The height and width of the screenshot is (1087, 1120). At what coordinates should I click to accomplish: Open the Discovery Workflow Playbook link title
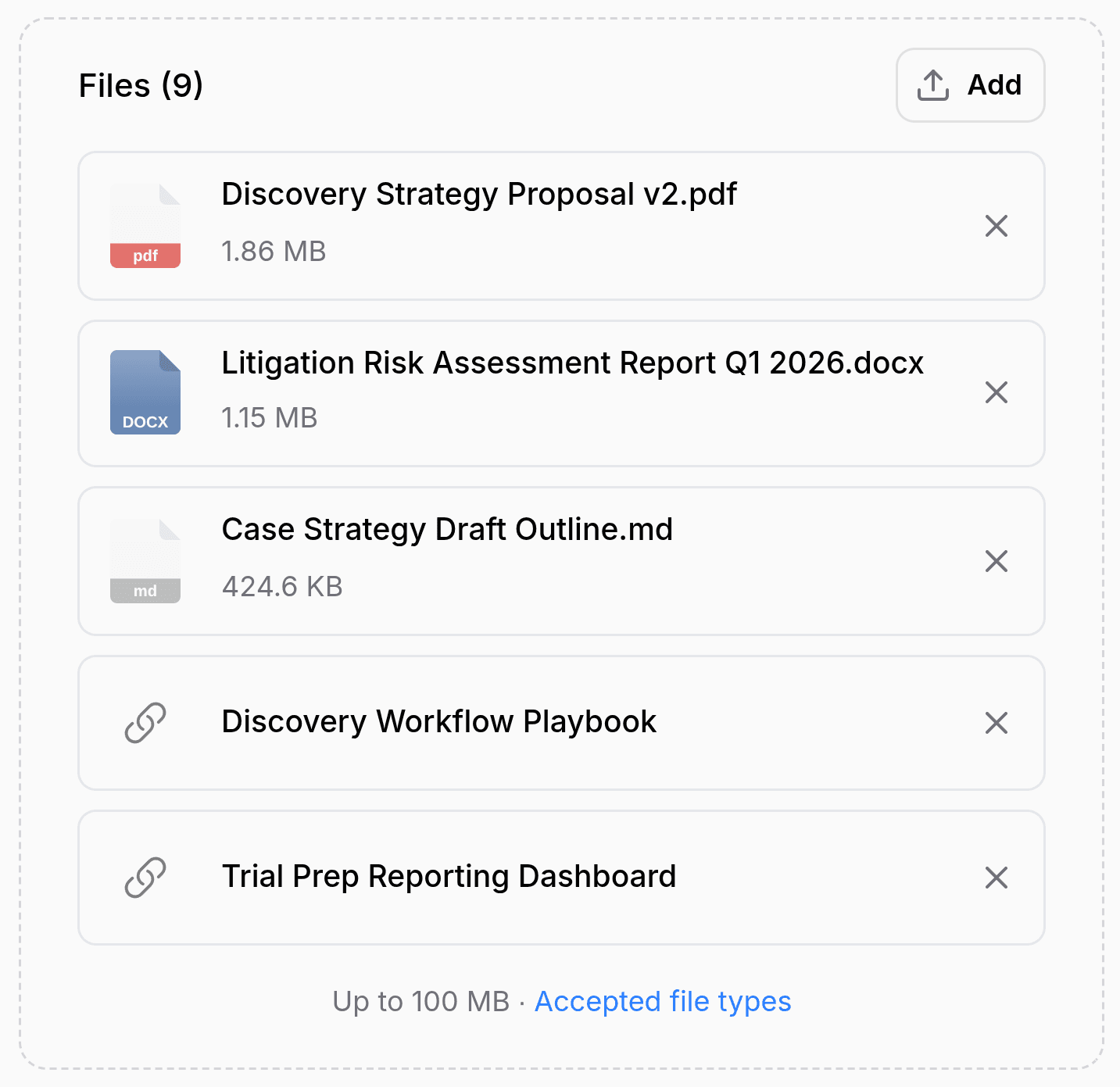click(x=438, y=722)
